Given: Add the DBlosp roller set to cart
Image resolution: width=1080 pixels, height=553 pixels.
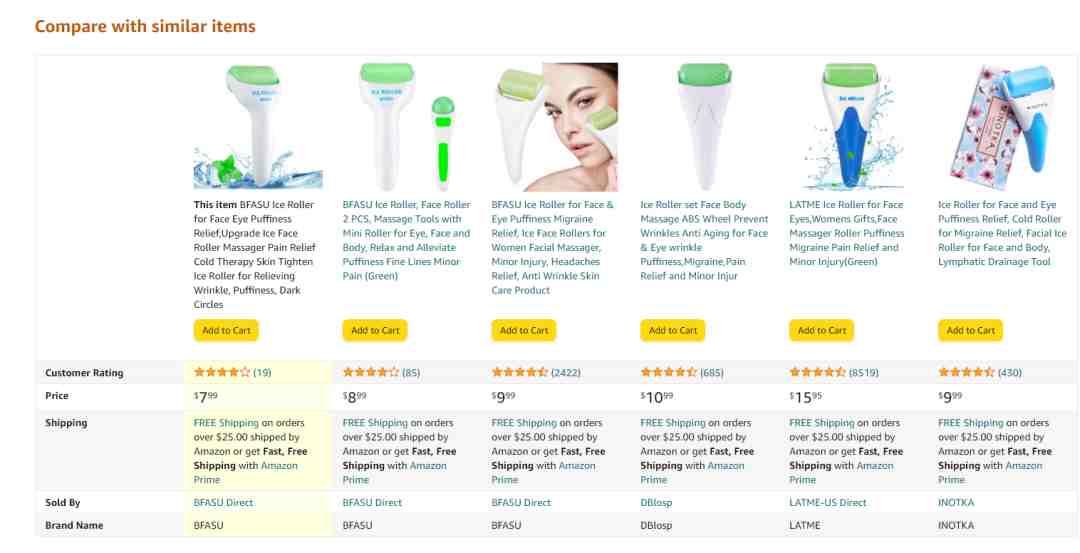Looking at the screenshot, I should click(672, 331).
